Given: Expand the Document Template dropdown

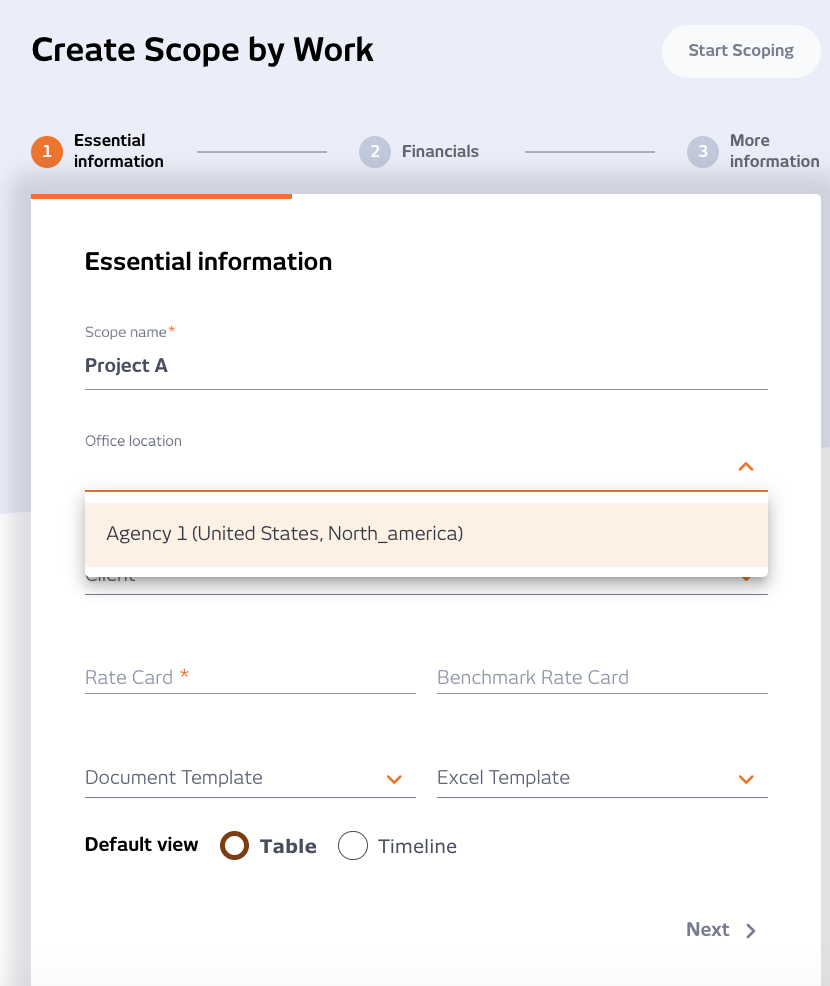Looking at the screenshot, I should pos(394,779).
